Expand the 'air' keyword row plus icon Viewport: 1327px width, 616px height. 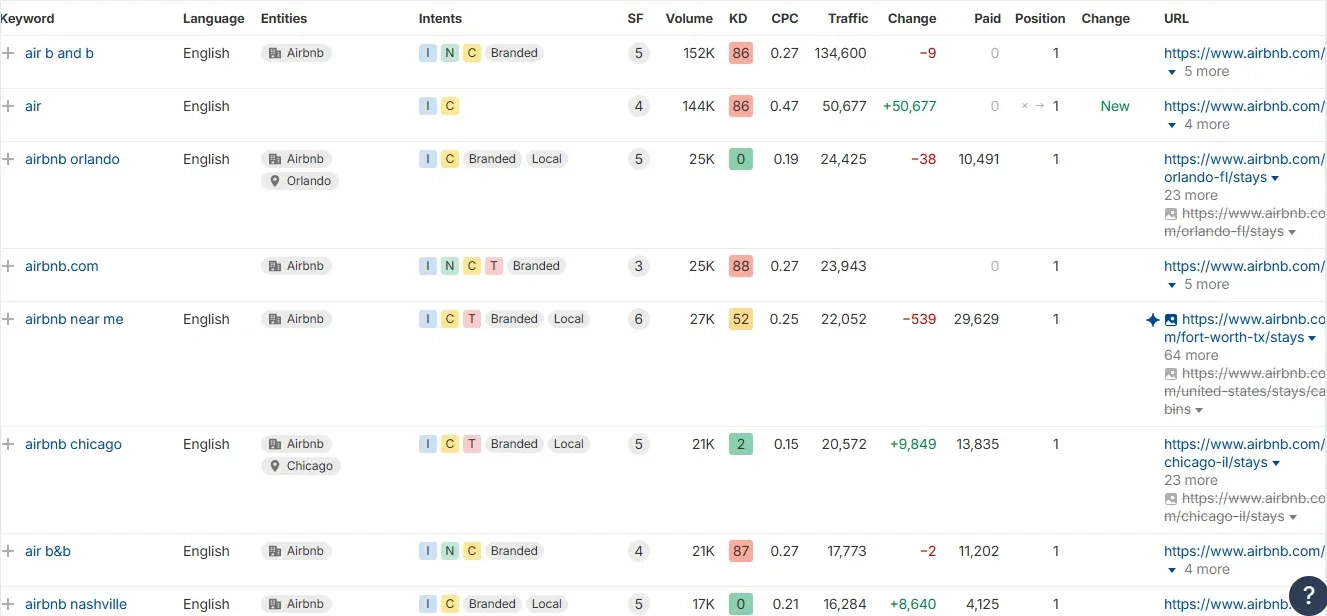(x=8, y=106)
